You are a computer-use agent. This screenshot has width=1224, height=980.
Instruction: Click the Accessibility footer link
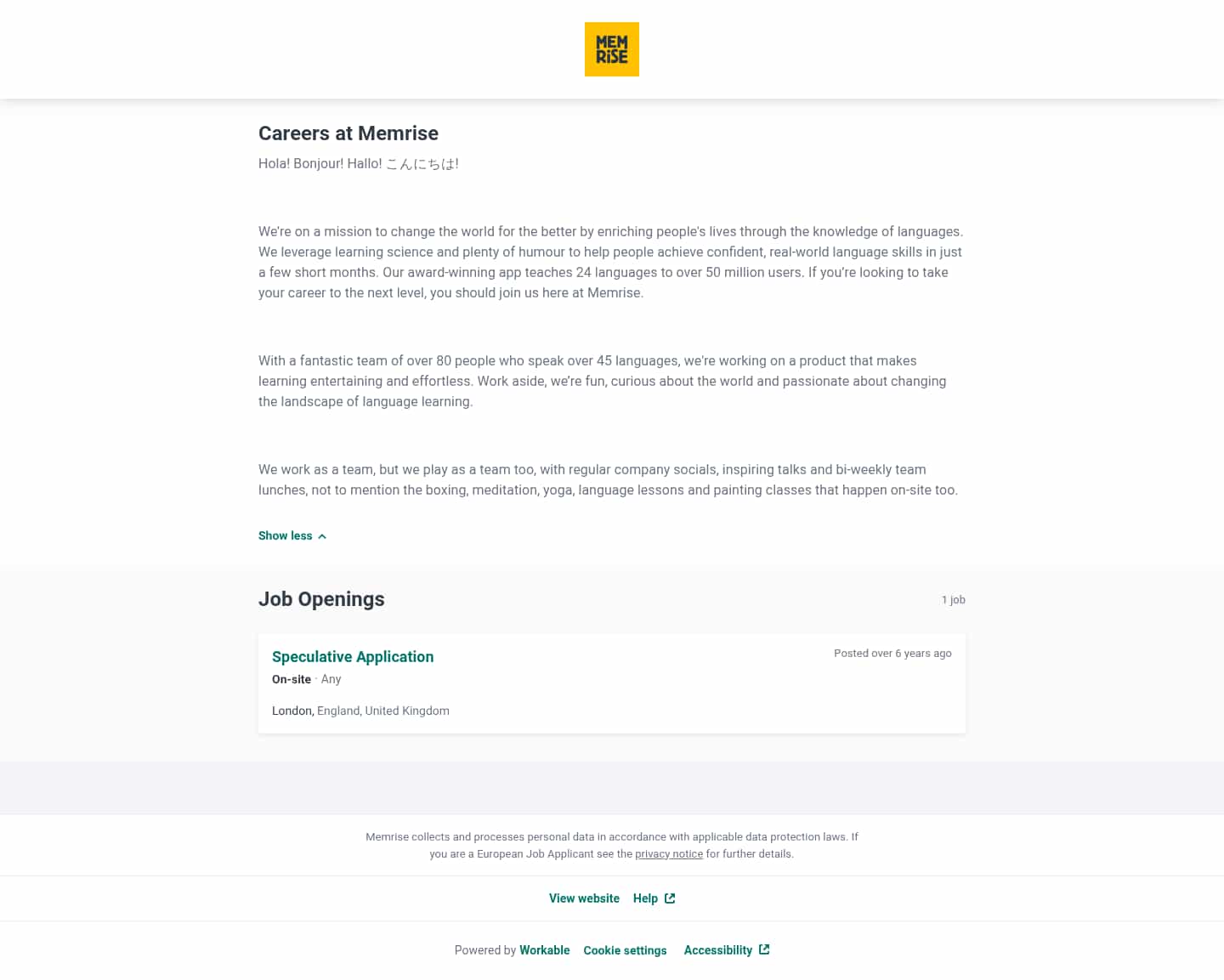pyautogui.click(x=718, y=950)
